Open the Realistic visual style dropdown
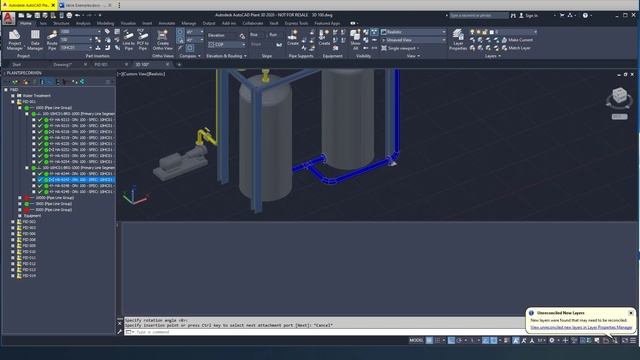Viewport: 640px width, 360px height. coord(414,32)
